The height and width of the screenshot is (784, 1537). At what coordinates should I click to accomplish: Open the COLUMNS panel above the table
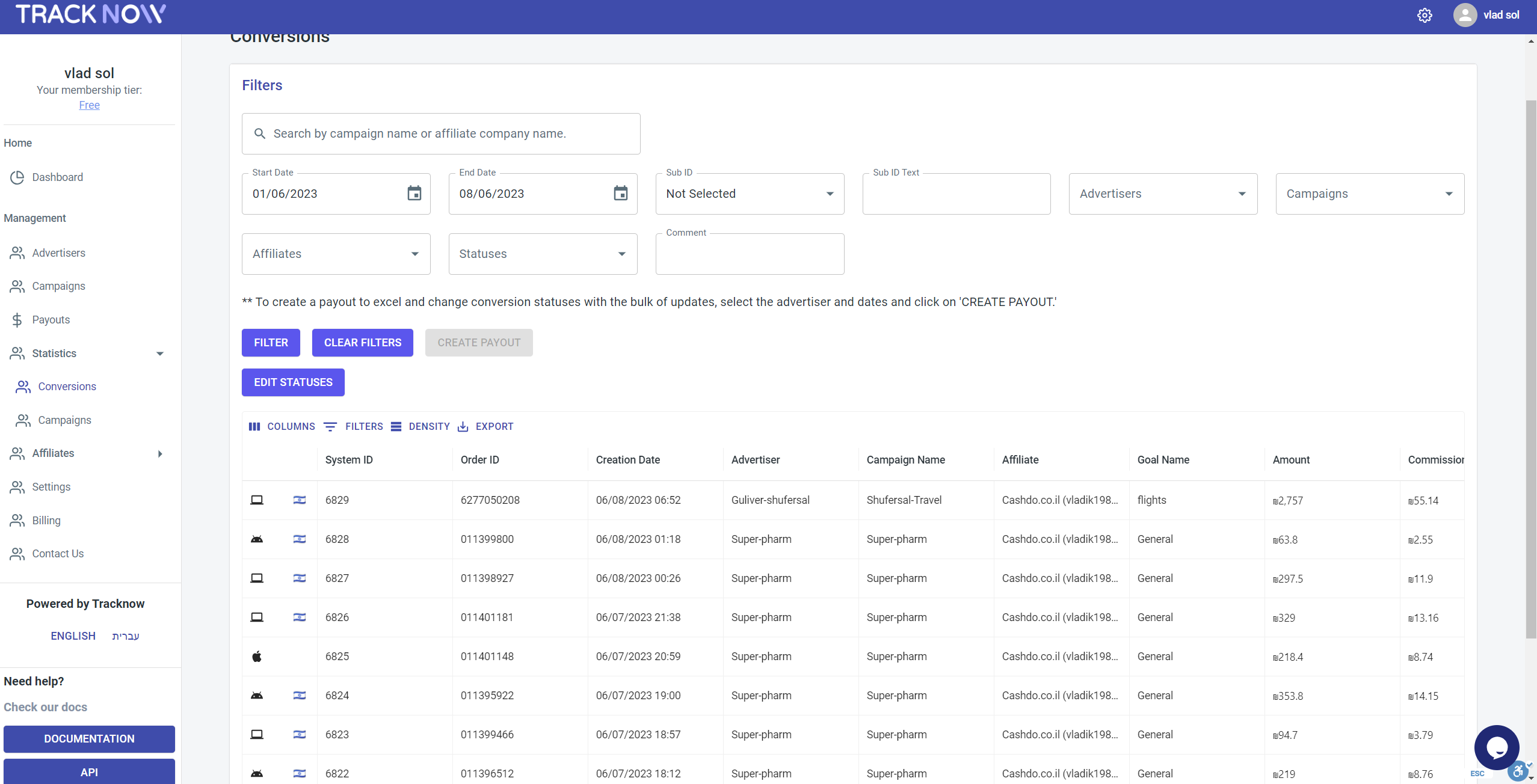coord(282,426)
